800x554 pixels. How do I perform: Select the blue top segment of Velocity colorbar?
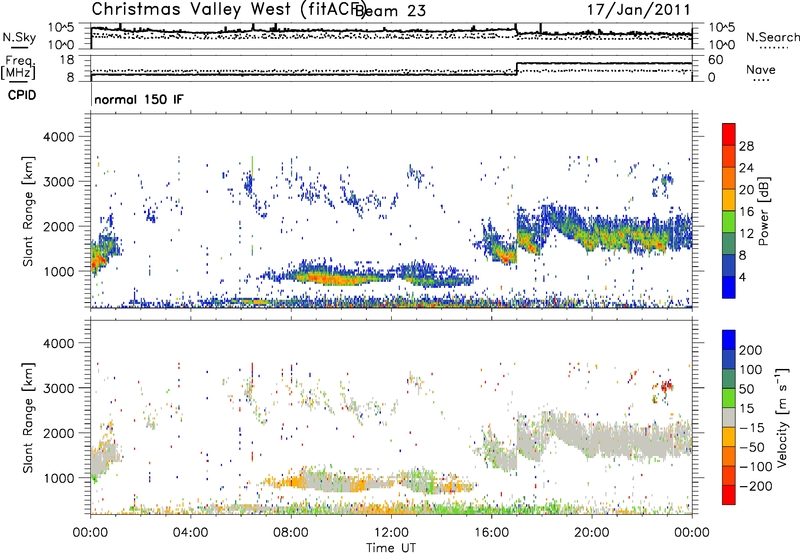(729, 340)
